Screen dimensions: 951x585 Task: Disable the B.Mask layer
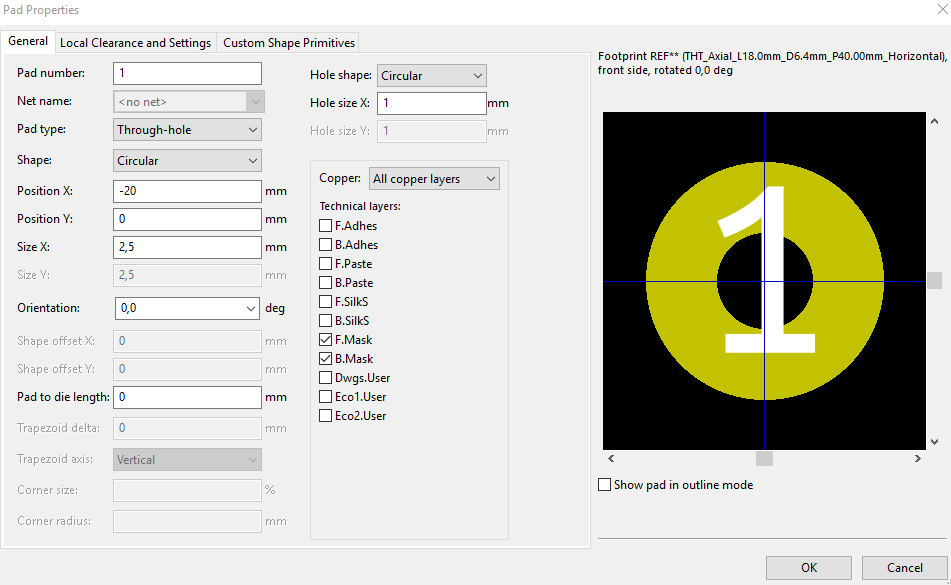325,358
